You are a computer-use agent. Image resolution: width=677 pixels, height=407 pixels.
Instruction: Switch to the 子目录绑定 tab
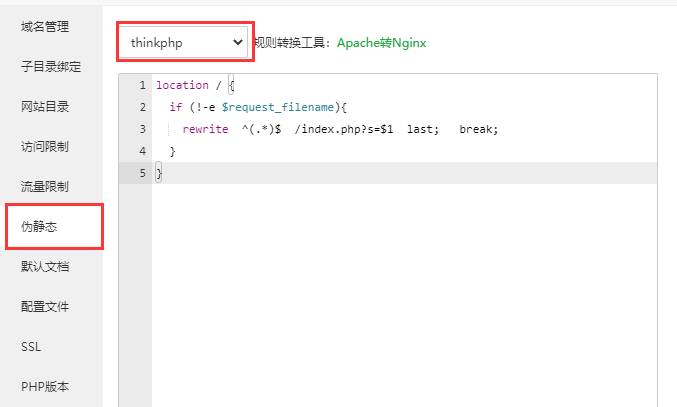[51, 67]
